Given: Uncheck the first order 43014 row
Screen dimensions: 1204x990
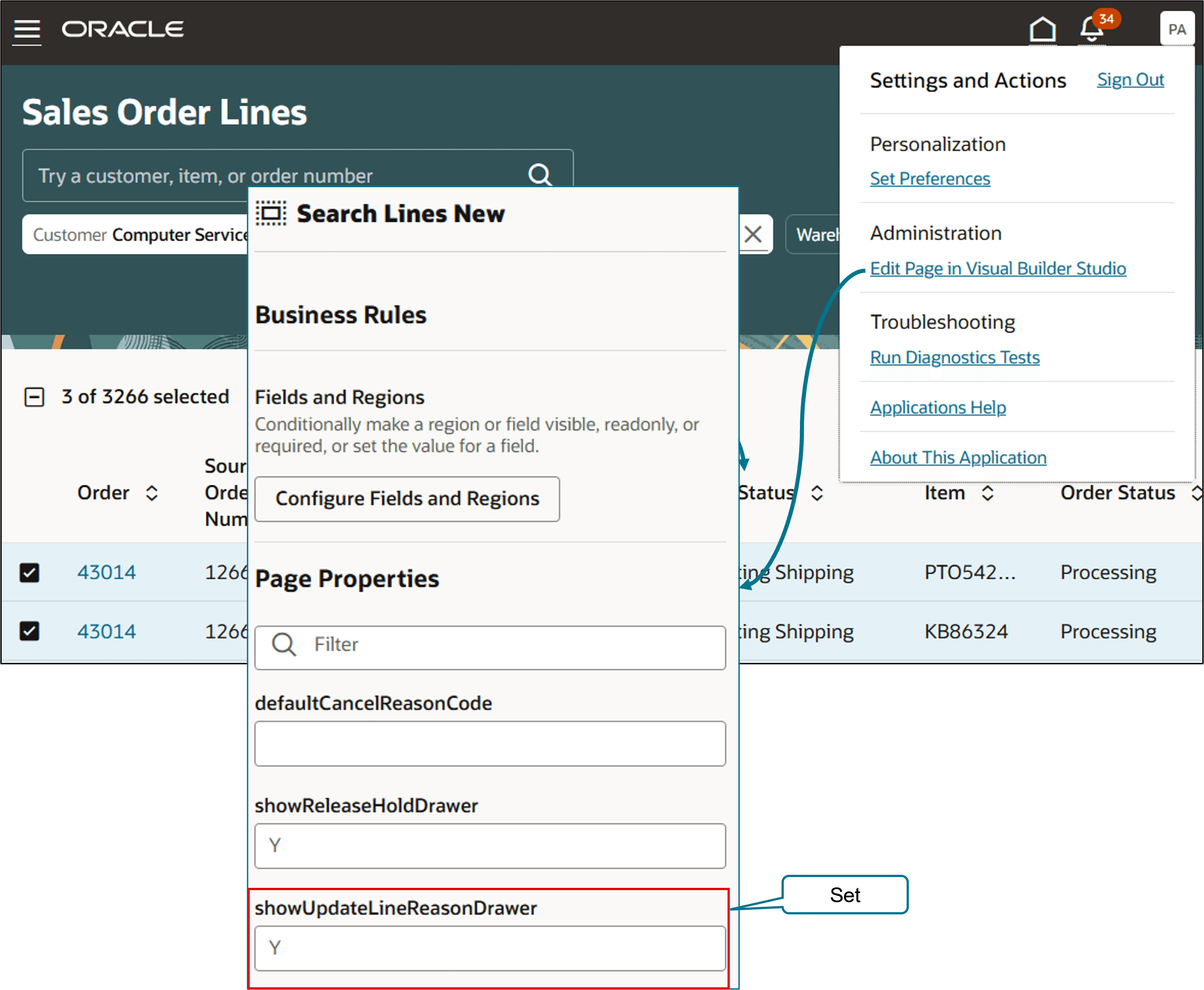Looking at the screenshot, I should (x=30, y=572).
